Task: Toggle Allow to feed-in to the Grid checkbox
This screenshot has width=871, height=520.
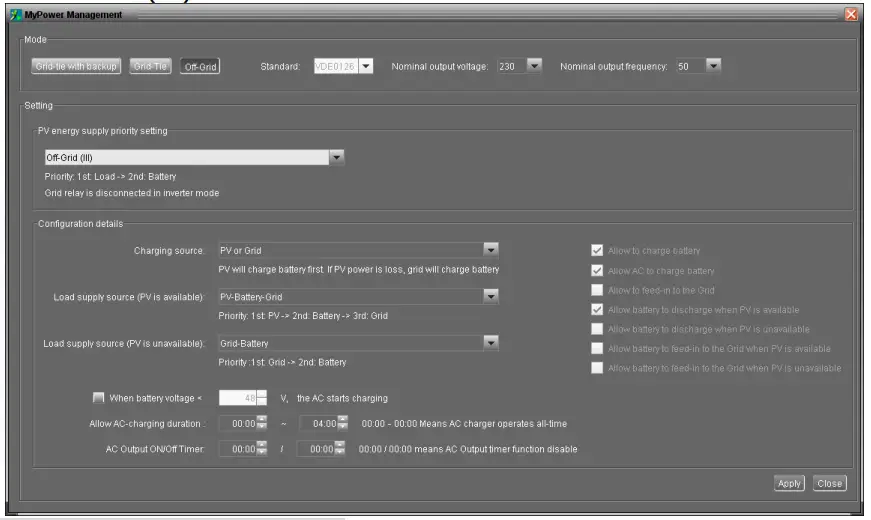Action: coord(597,290)
